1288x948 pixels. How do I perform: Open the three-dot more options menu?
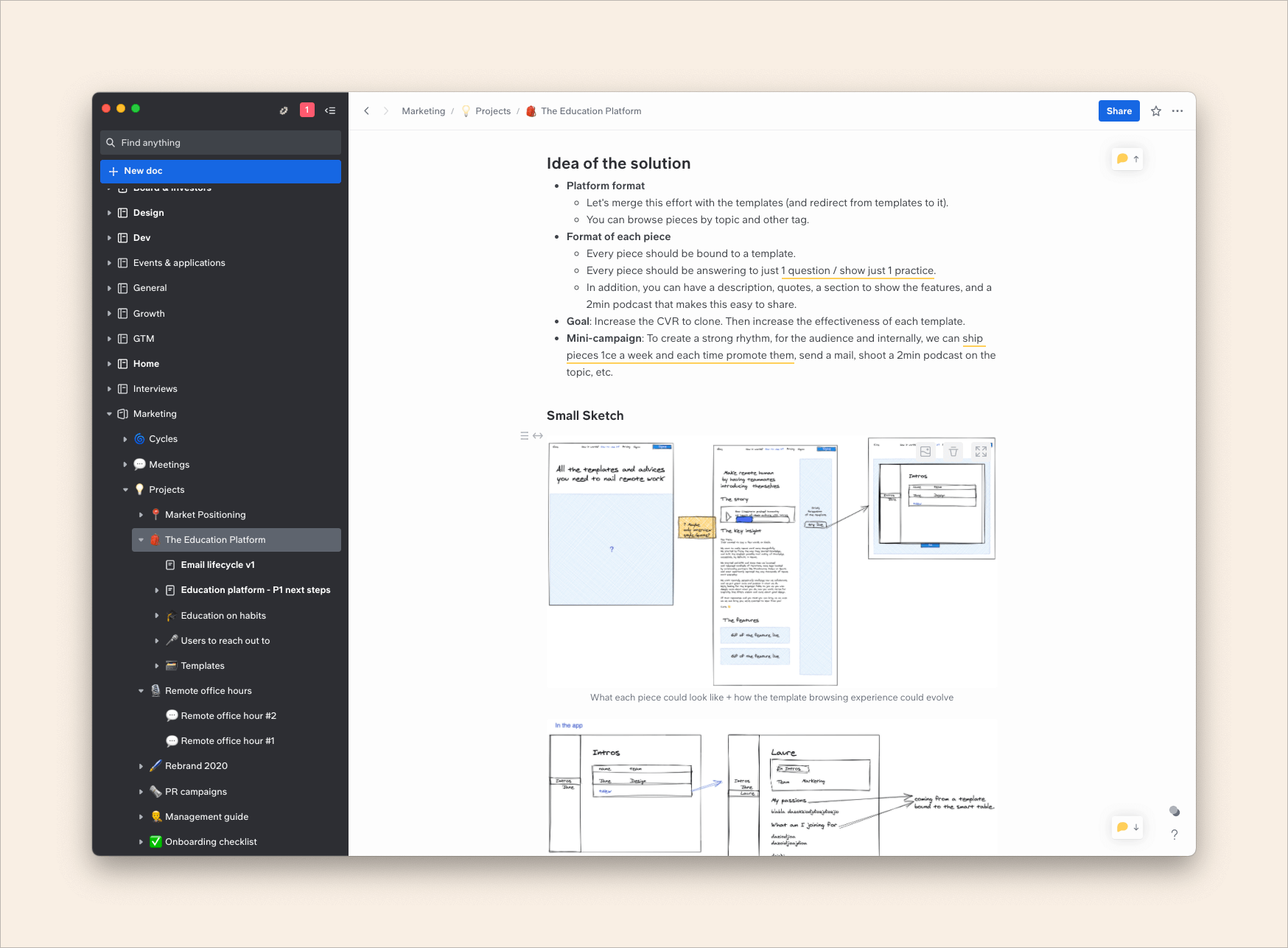[x=1177, y=111]
